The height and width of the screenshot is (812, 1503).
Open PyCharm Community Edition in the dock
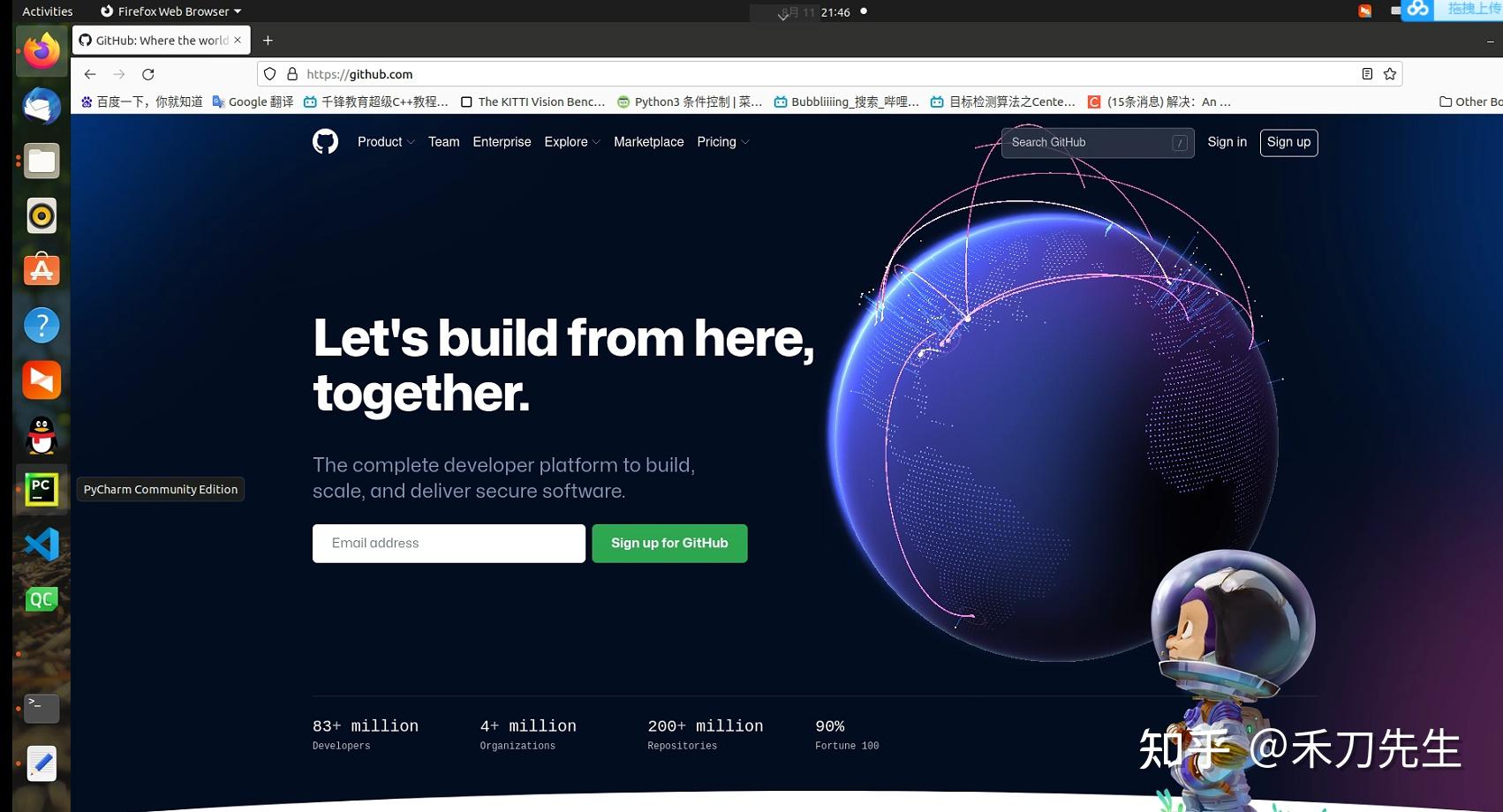(42, 490)
